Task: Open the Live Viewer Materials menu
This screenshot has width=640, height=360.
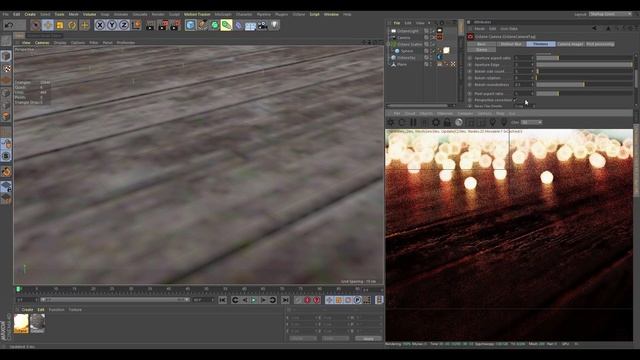Action: [x=445, y=113]
